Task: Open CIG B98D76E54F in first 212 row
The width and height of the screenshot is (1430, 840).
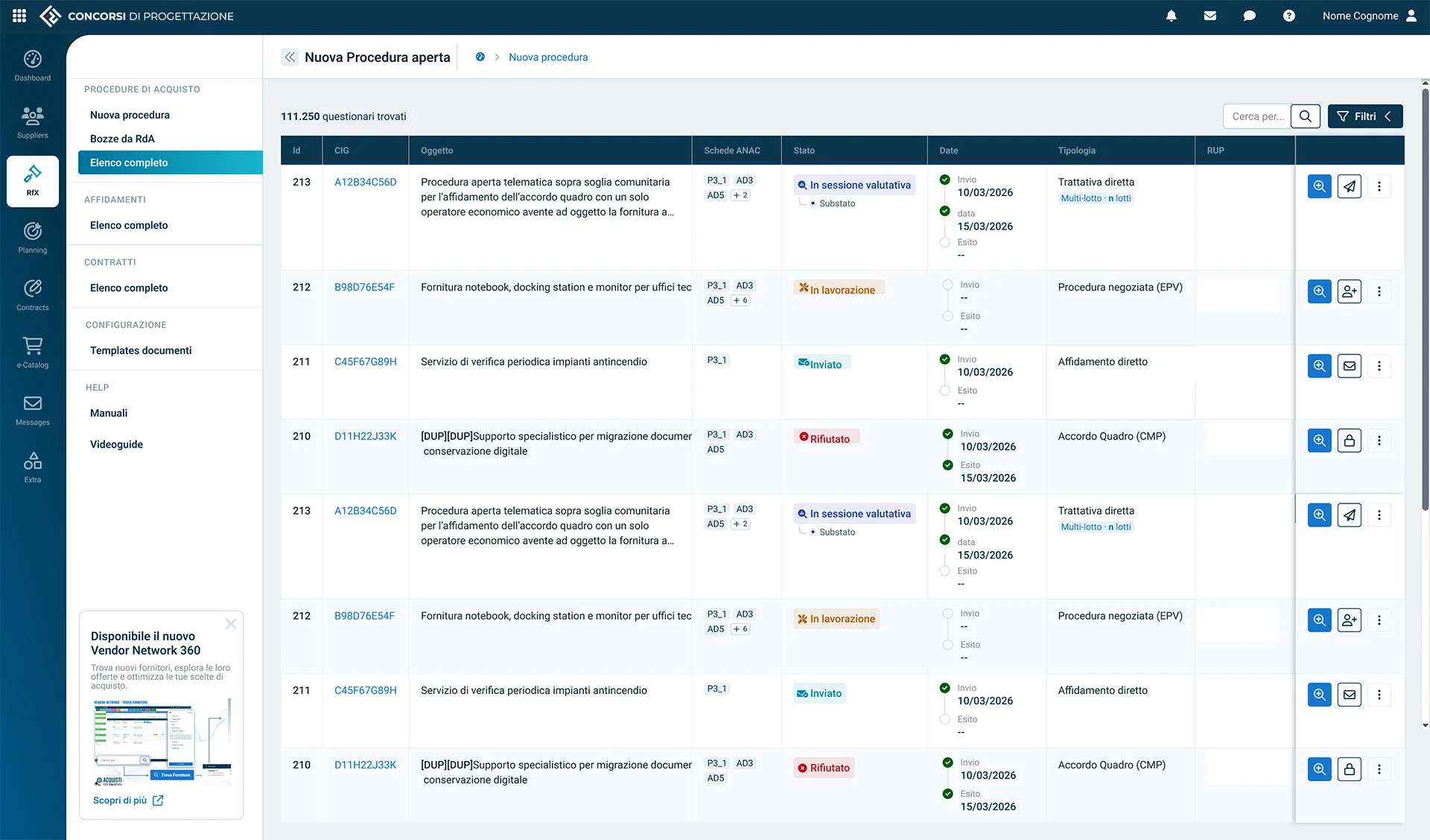Action: pos(364,287)
